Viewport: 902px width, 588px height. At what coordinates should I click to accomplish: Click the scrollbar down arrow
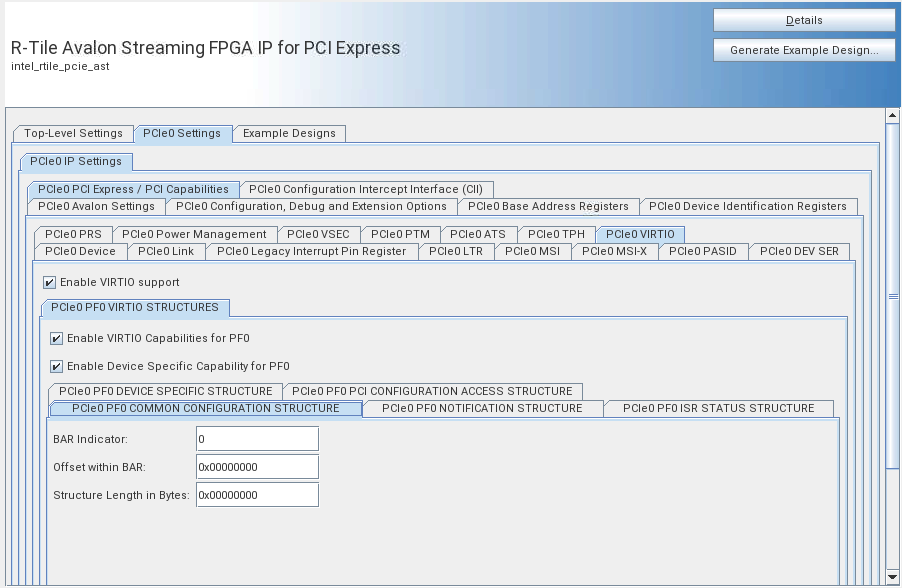[x=893, y=577]
